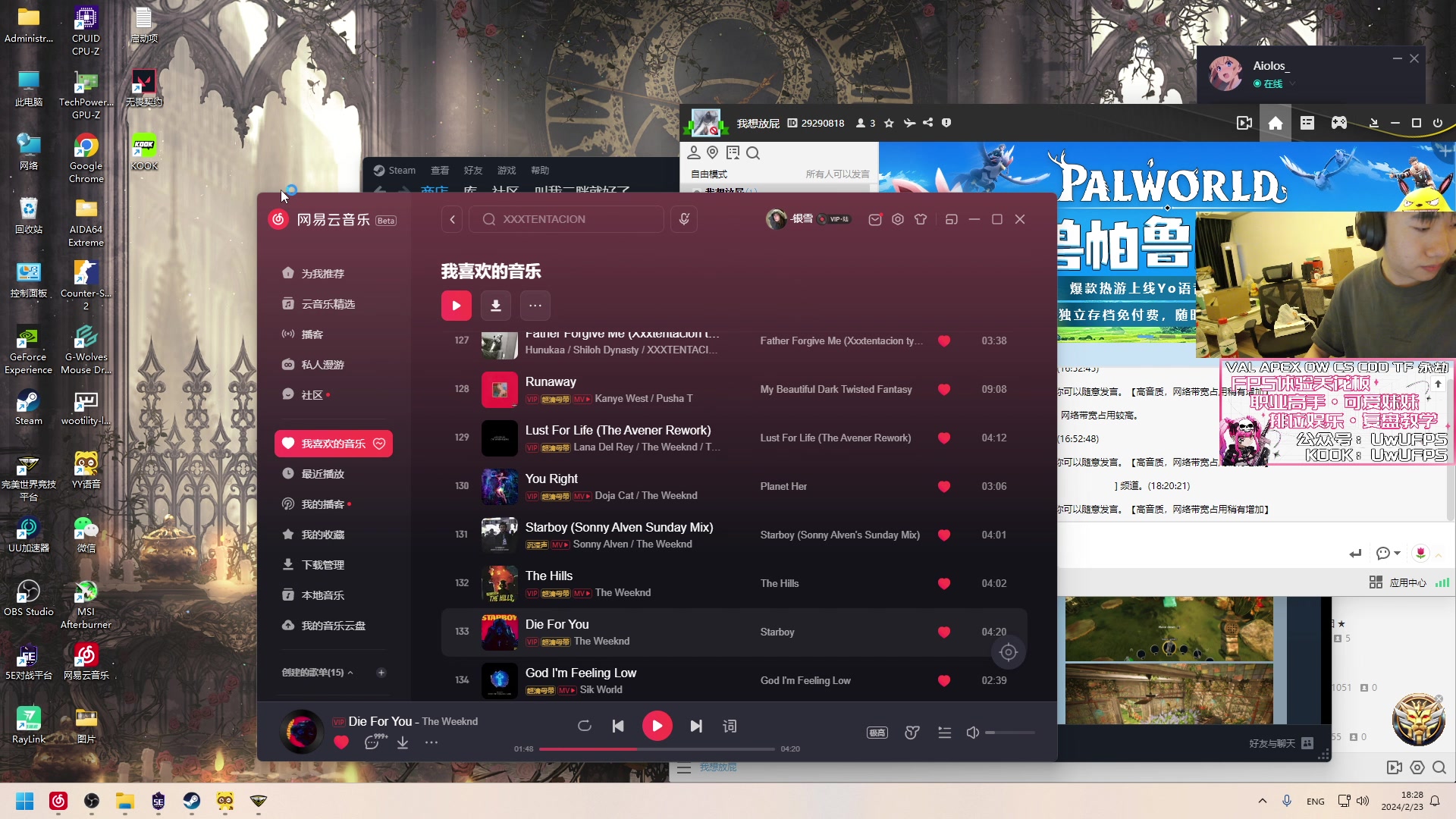Open the more options button beside download
Screen dimensions: 1456x819
click(x=535, y=306)
